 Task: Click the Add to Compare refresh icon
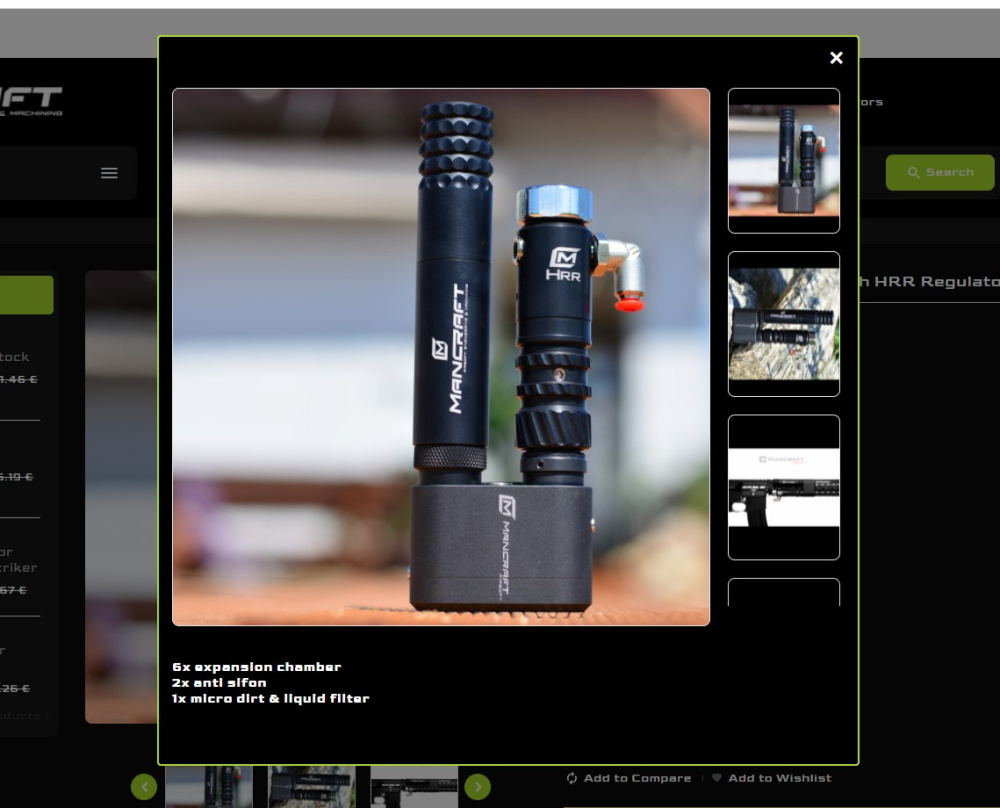[572, 778]
